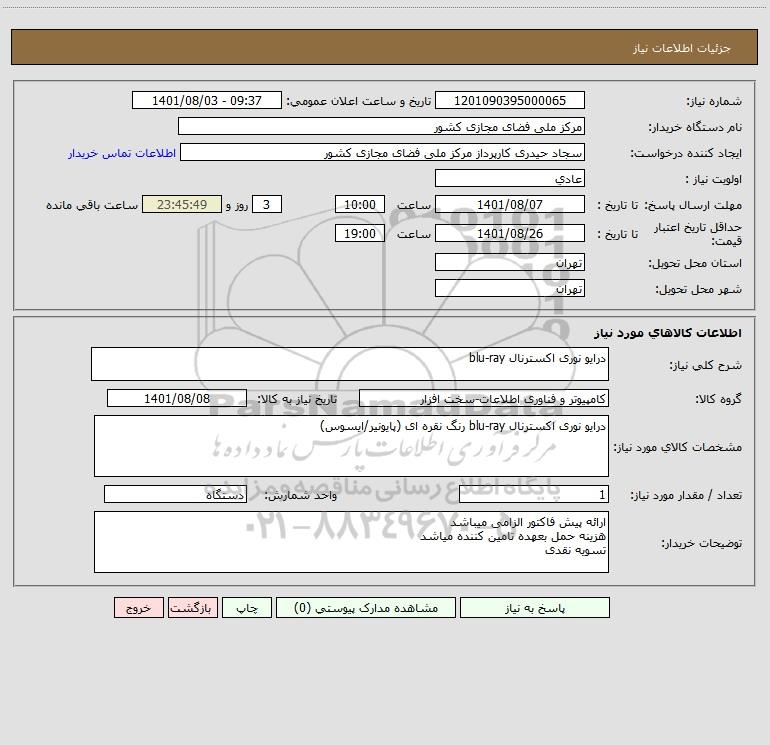The image size is (770, 745).
Task: Click the 'توضیحات خریدار:' label
Action: (x=702, y=544)
